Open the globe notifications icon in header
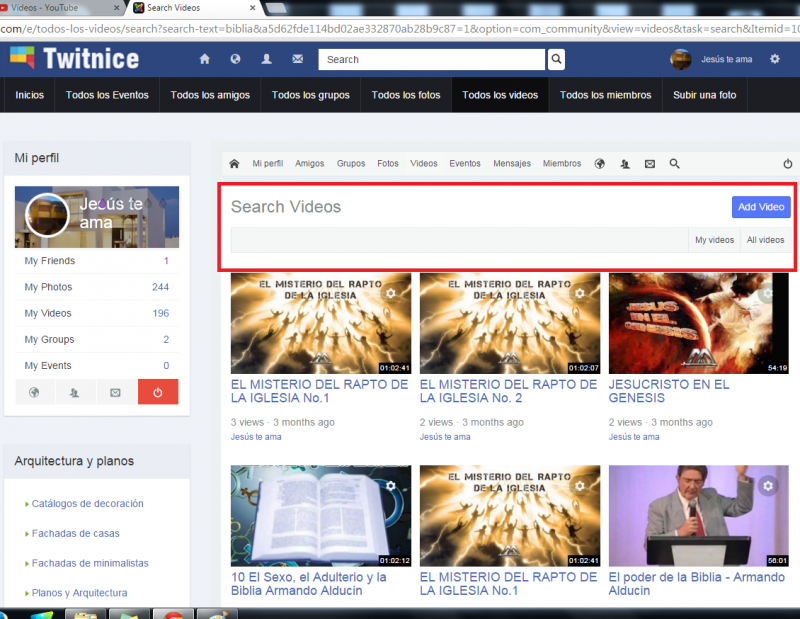800x619 pixels. [235, 59]
